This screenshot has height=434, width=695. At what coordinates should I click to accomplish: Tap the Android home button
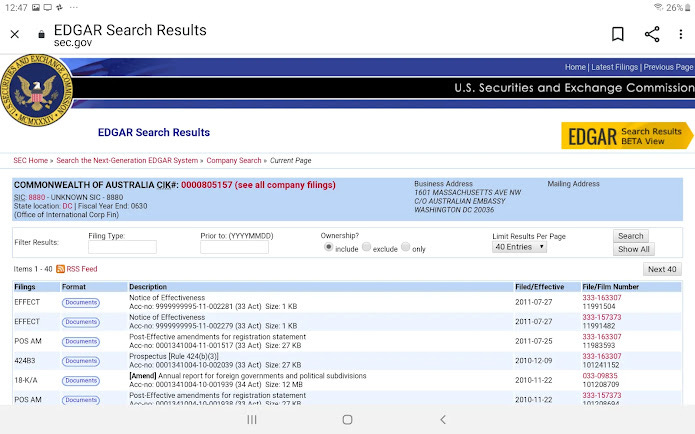[348, 419]
